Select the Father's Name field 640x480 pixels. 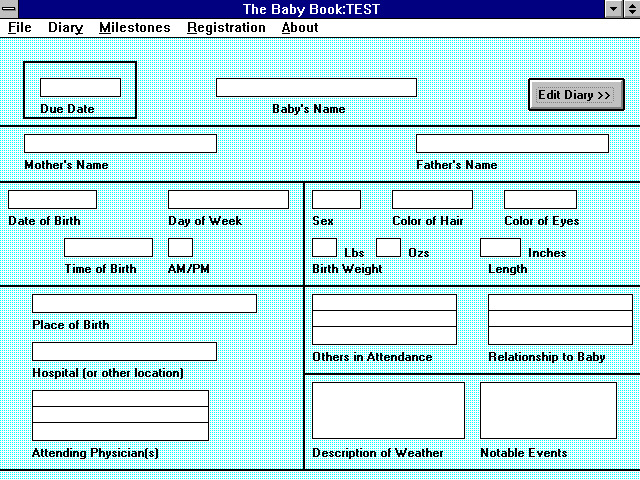(512, 144)
